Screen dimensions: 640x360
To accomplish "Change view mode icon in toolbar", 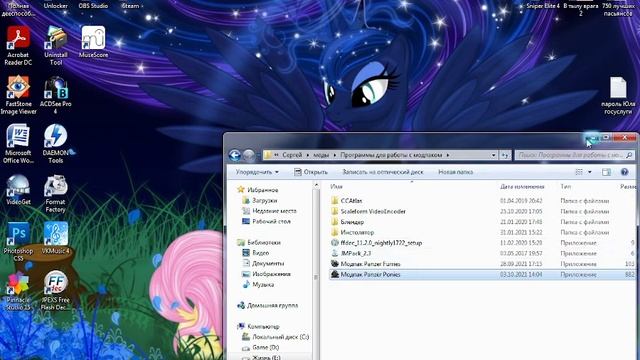I will tap(579, 172).
